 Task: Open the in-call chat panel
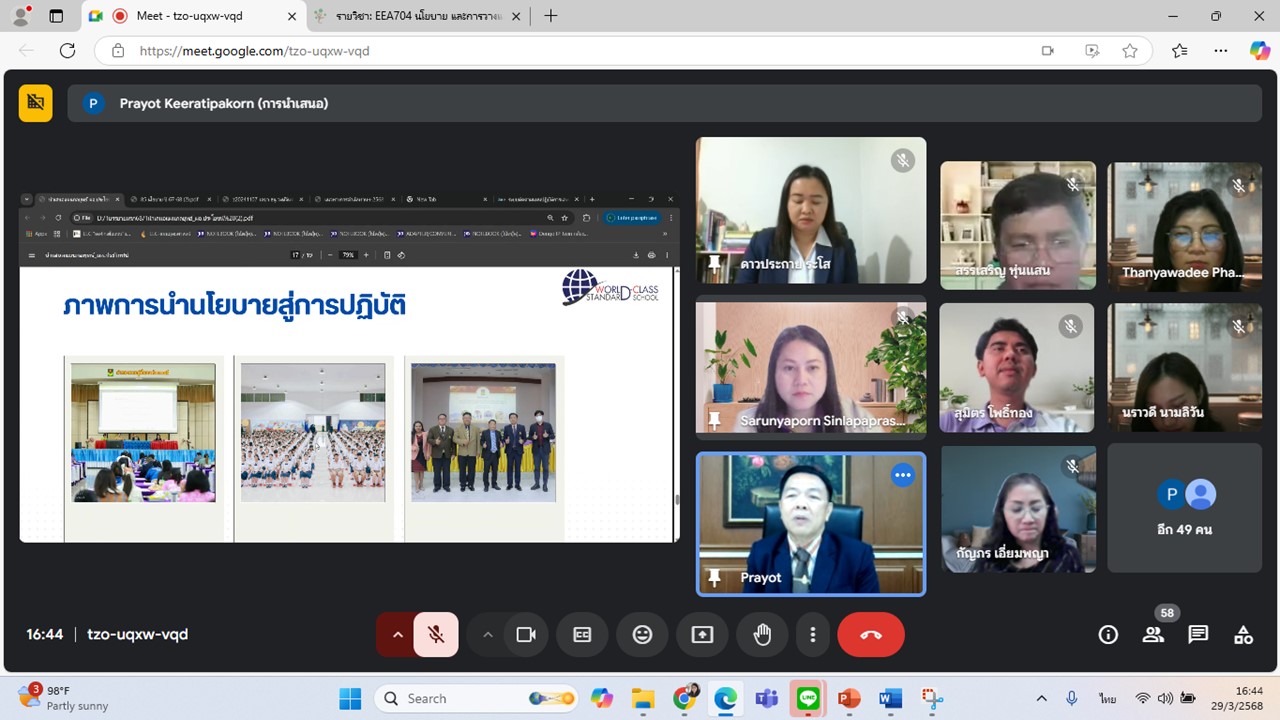point(1198,634)
